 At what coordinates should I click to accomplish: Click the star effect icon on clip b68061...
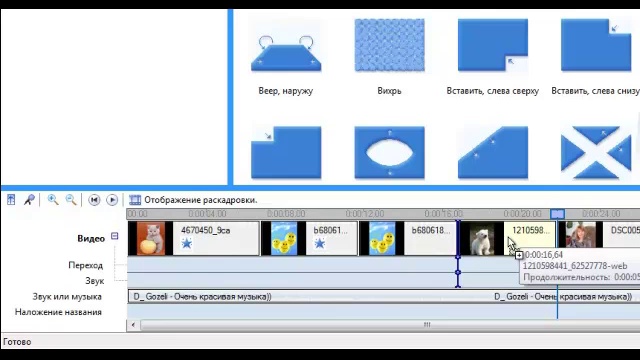coord(320,244)
